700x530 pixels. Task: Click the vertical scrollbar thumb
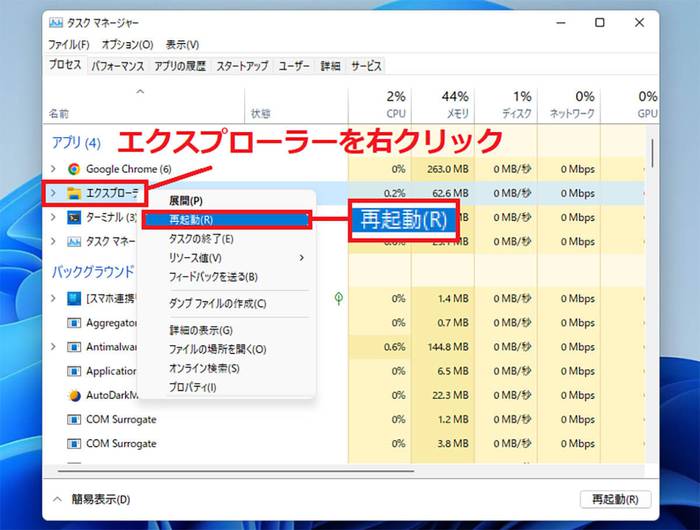[x=652, y=153]
